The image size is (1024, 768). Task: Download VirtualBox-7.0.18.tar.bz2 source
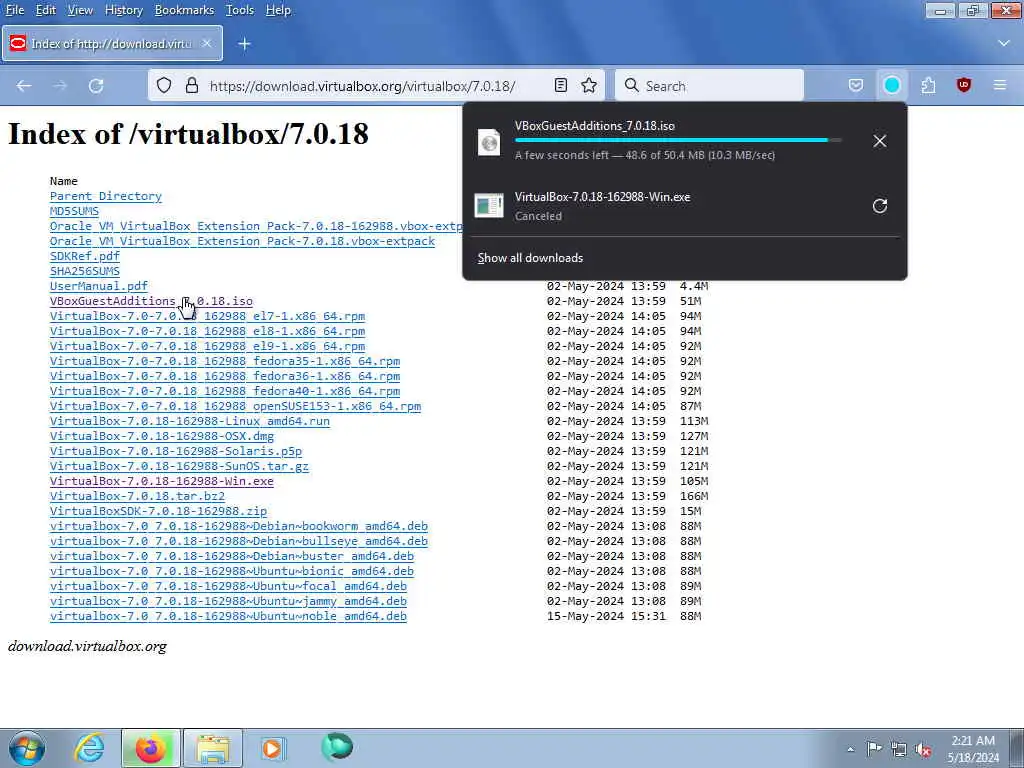(x=137, y=496)
